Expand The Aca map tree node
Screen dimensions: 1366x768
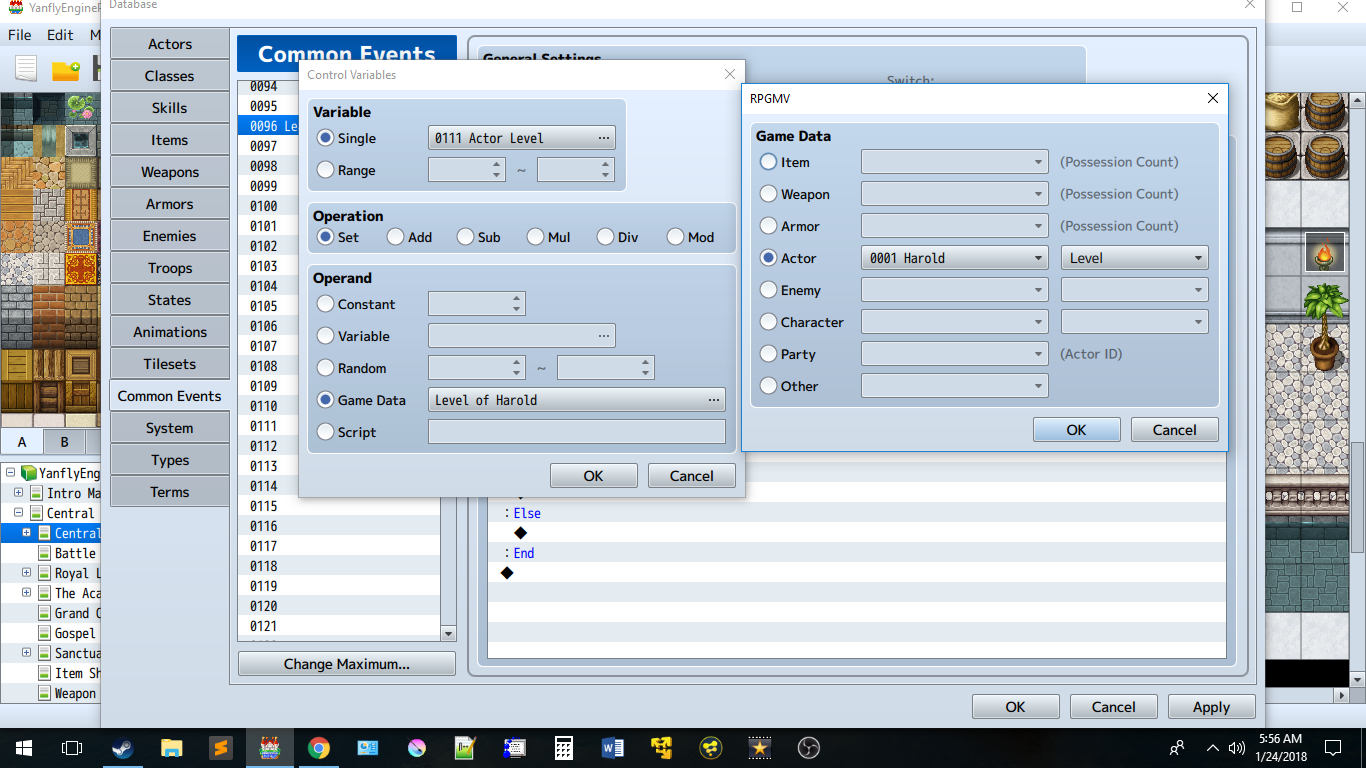(27, 593)
